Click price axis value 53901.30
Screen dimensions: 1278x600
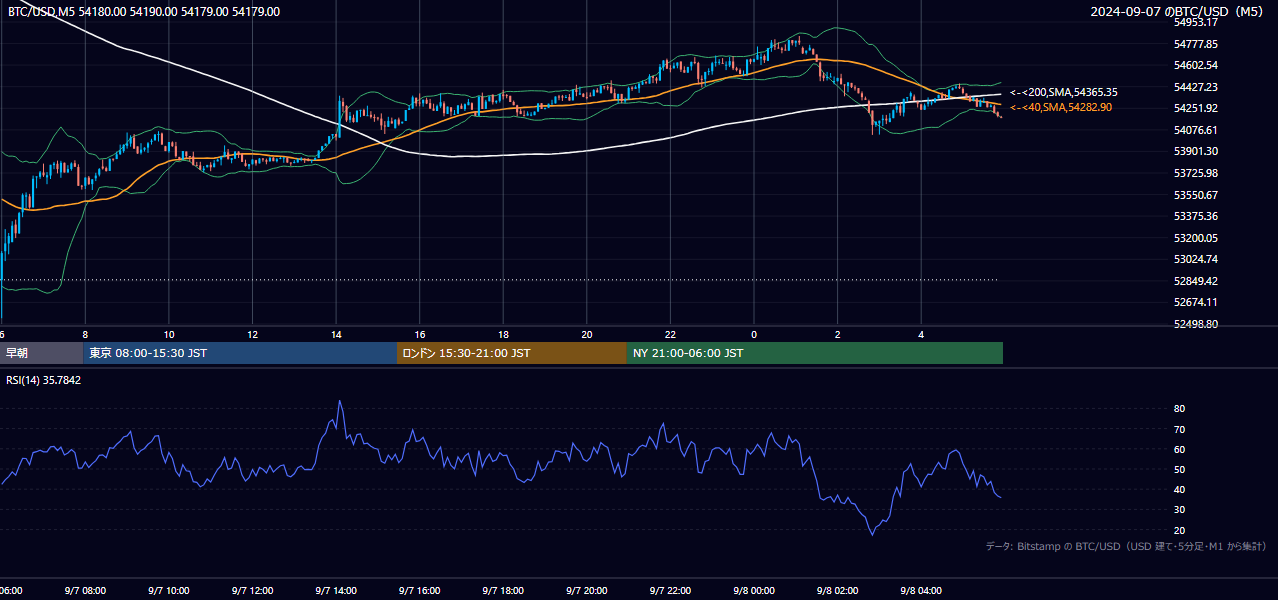point(1196,151)
